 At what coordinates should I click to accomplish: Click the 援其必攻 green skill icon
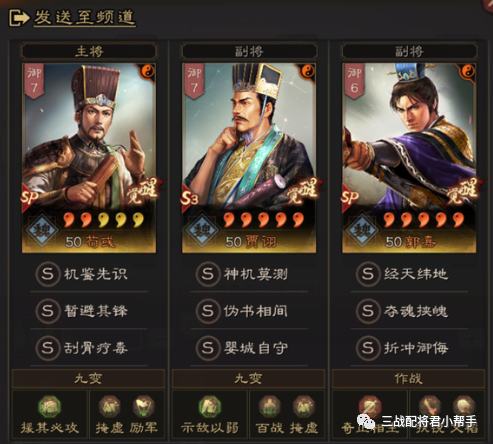pyautogui.click(x=50, y=407)
